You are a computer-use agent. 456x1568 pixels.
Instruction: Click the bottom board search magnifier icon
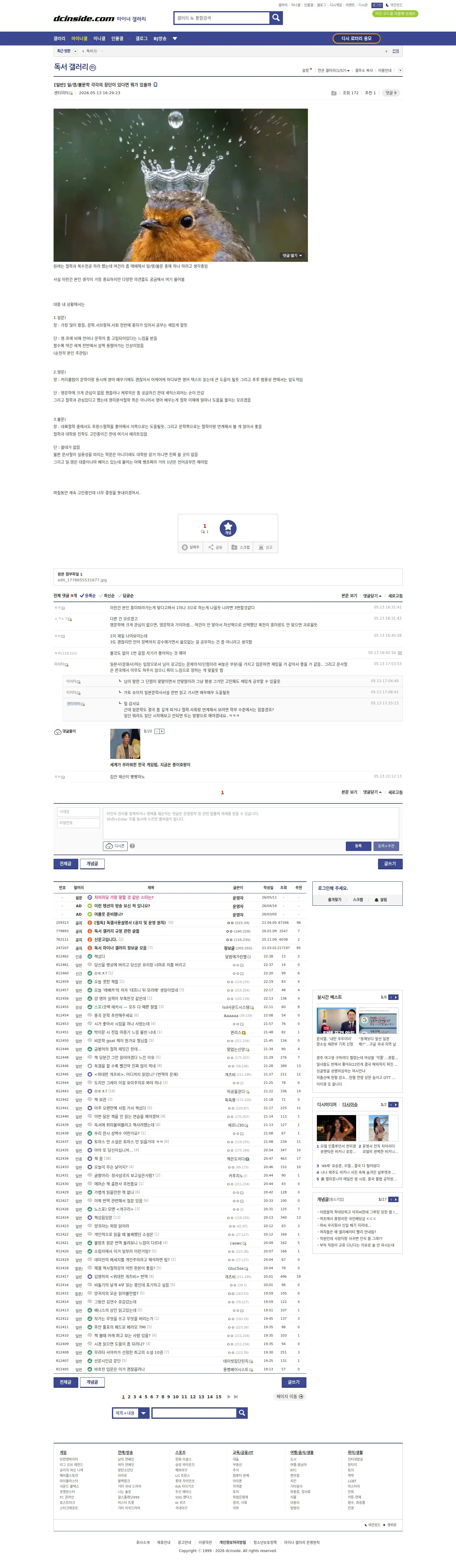click(242, 1413)
